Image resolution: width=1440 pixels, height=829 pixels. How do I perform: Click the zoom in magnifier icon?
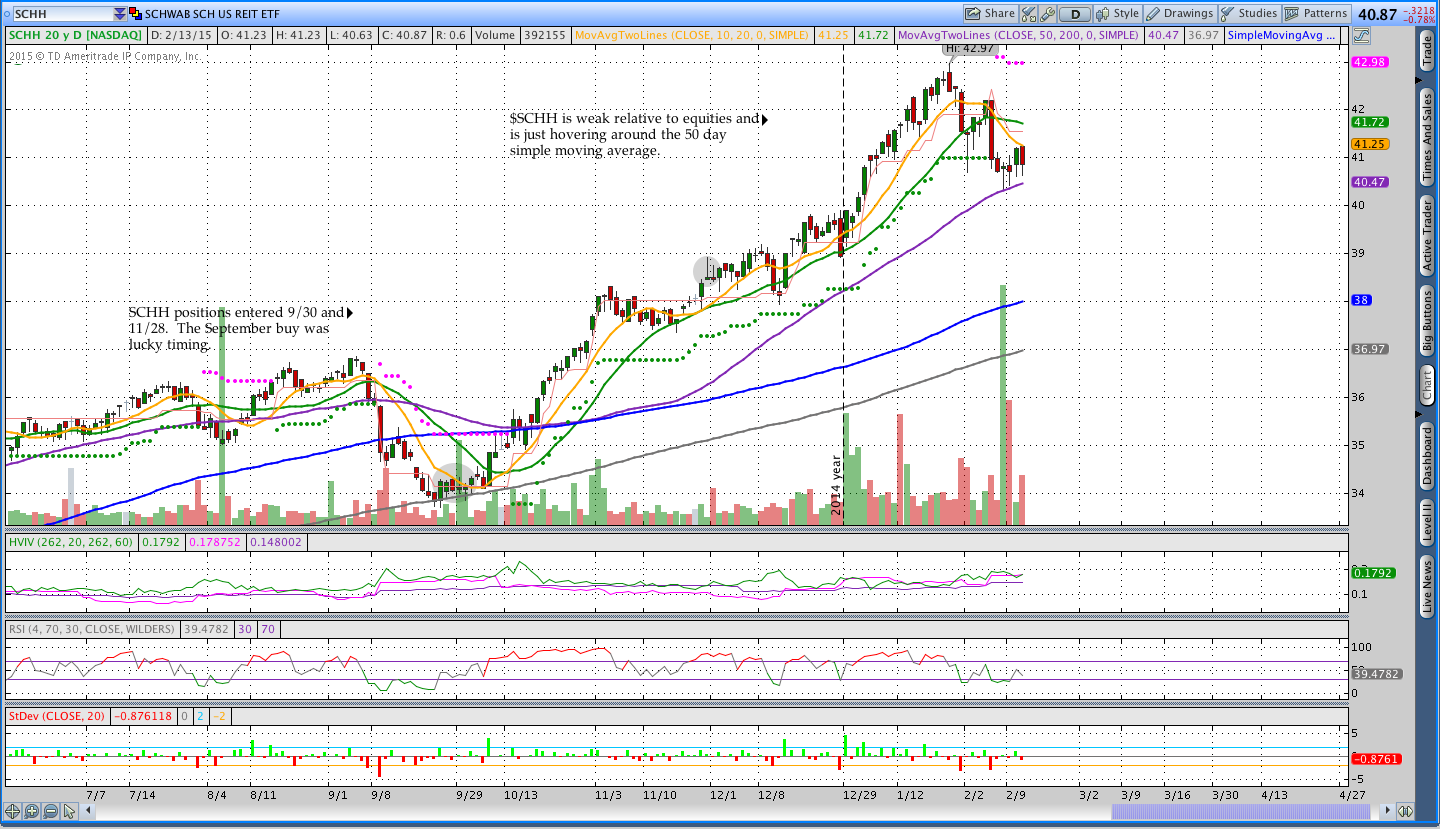point(32,811)
